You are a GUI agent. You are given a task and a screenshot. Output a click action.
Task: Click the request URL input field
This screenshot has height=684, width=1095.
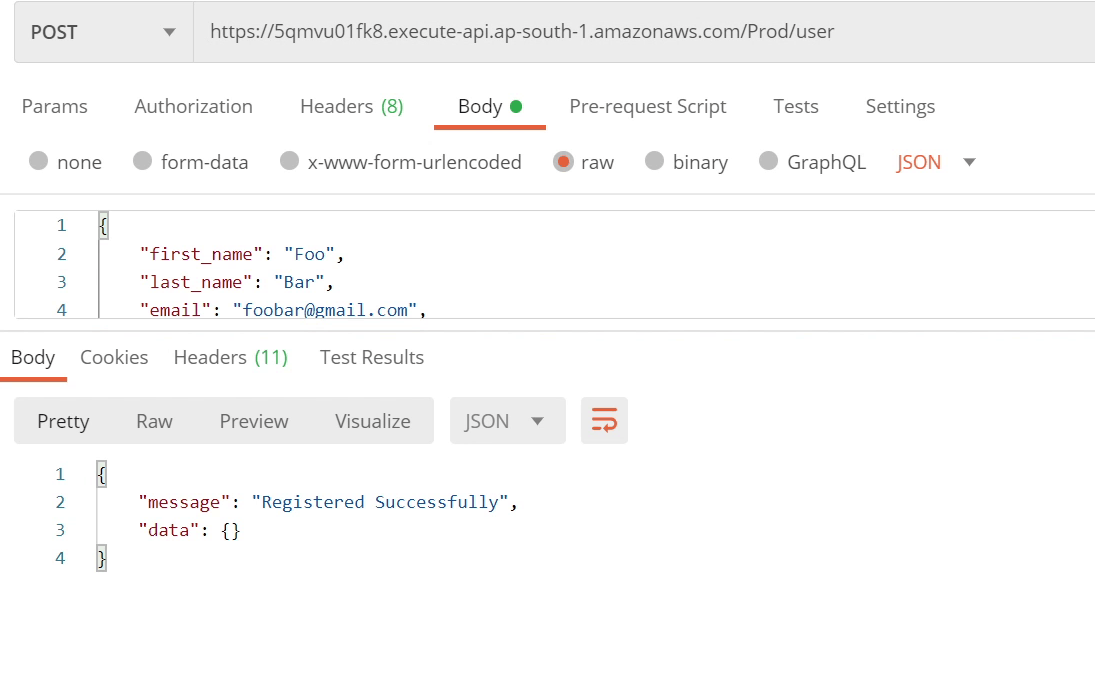click(x=640, y=32)
